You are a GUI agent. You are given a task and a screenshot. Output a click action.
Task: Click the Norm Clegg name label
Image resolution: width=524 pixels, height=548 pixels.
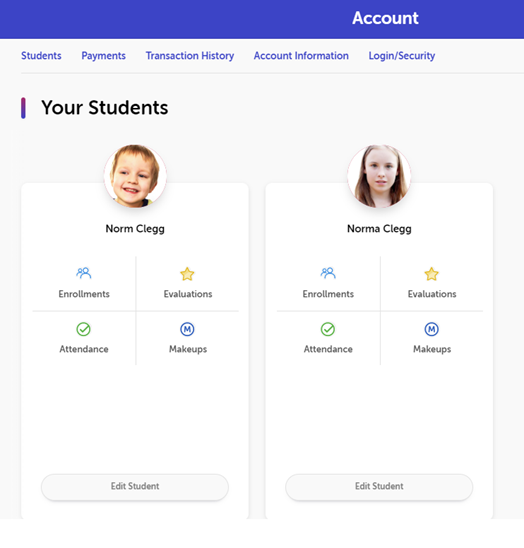(135, 229)
